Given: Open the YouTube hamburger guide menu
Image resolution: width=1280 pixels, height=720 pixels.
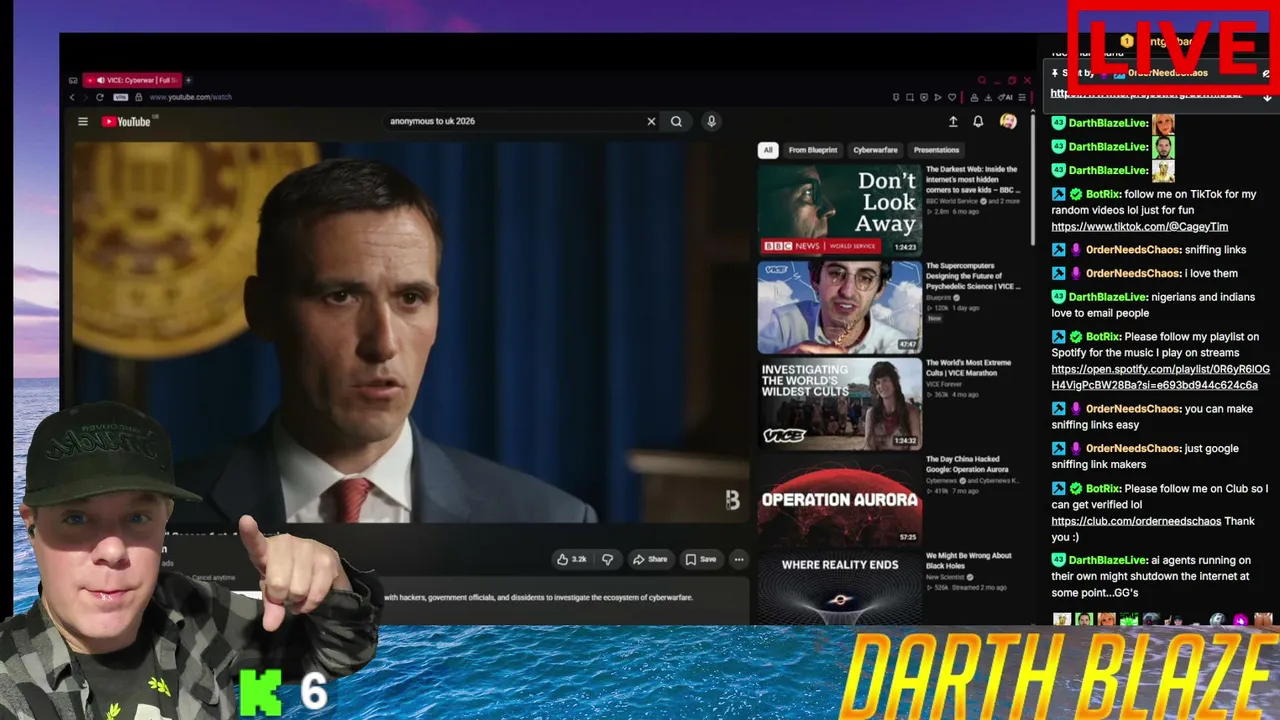Looking at the screenshot, I should tap(83, 122).
